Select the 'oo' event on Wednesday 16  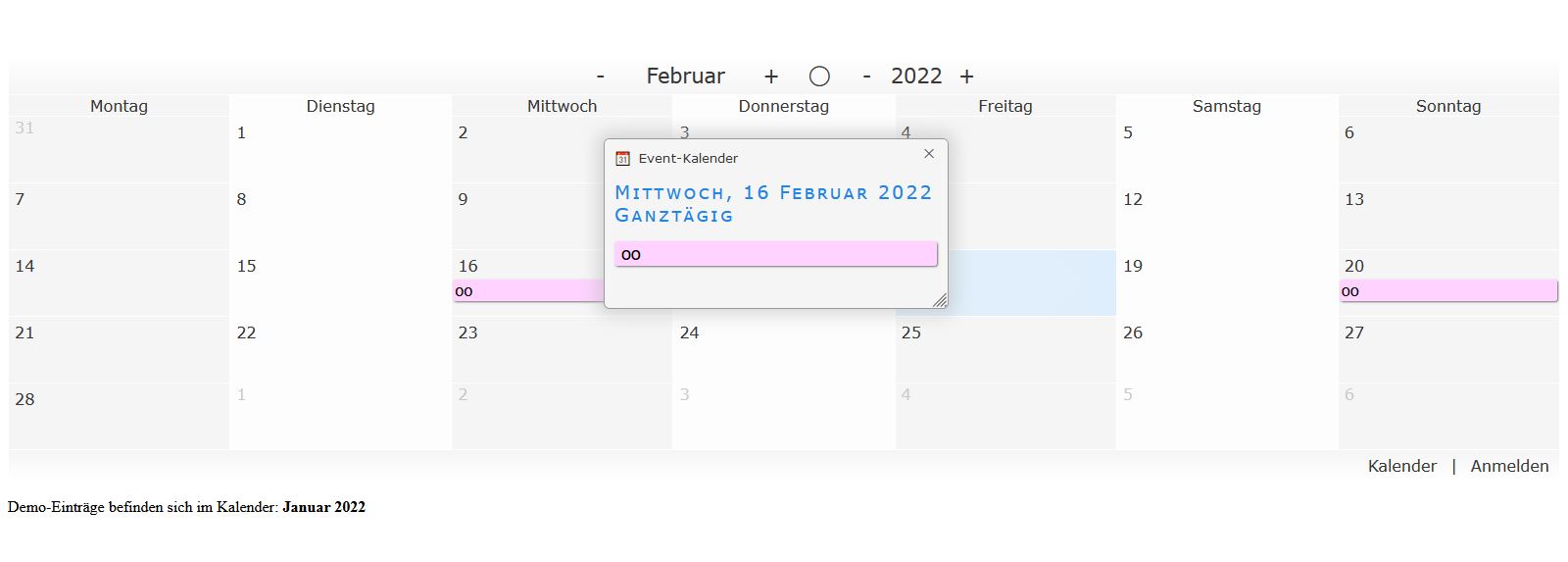pos(528,291)
